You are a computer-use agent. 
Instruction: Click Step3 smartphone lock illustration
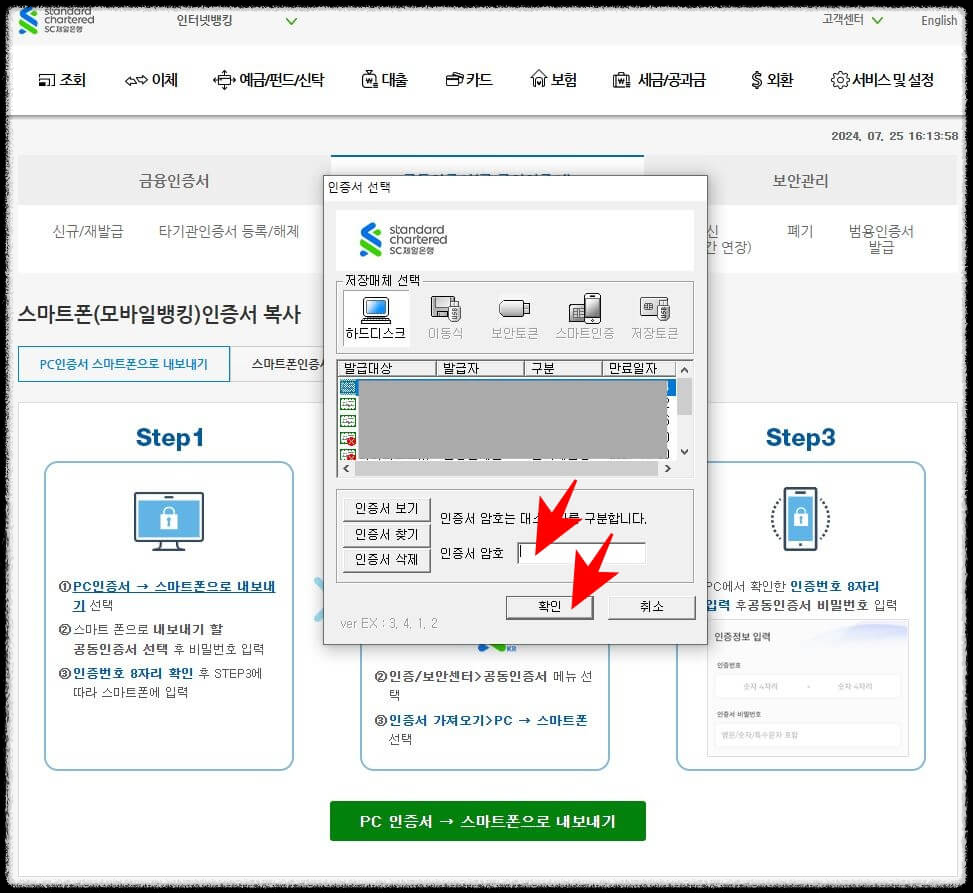coord(800,519)
